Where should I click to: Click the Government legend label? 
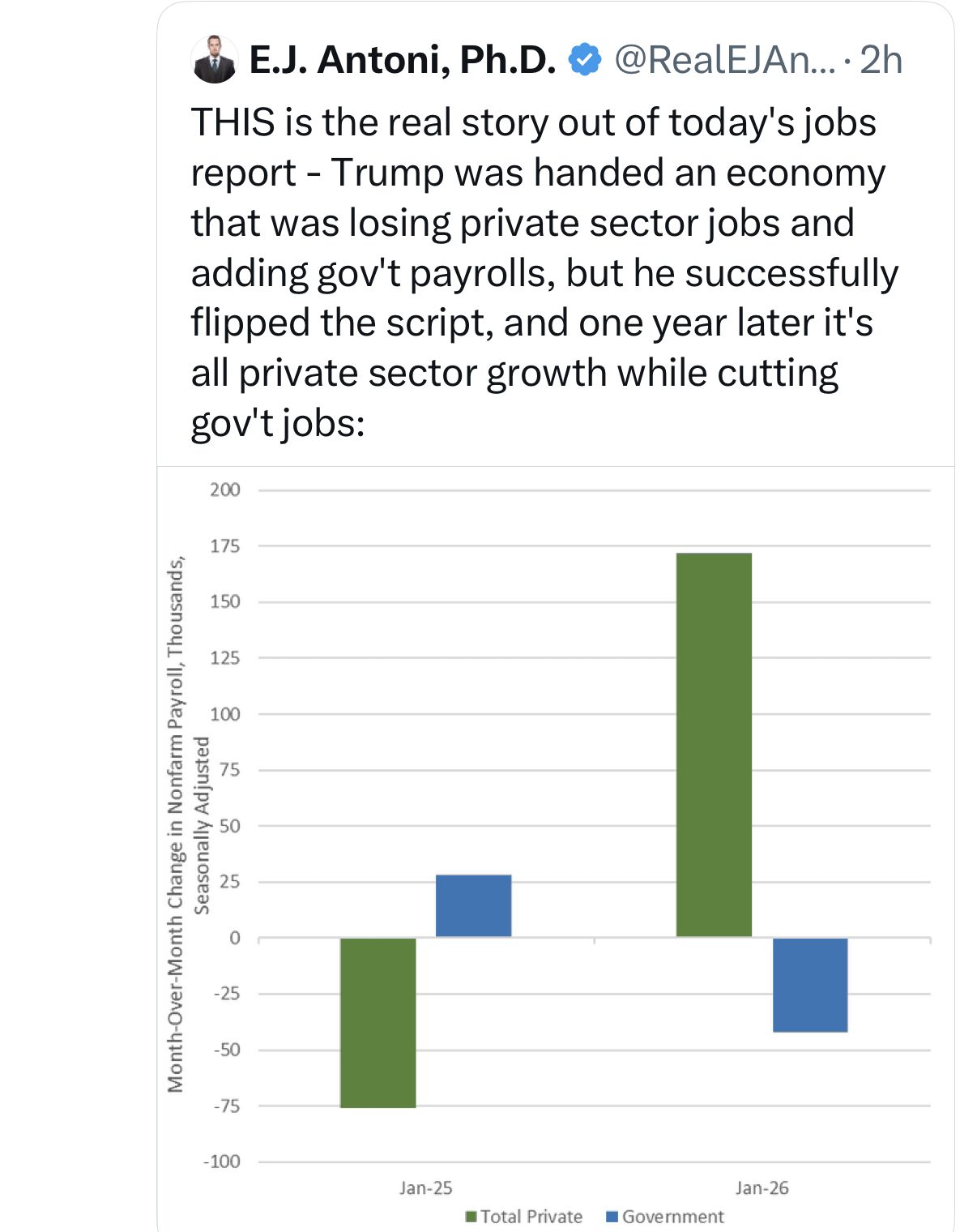pos(672,1217)
